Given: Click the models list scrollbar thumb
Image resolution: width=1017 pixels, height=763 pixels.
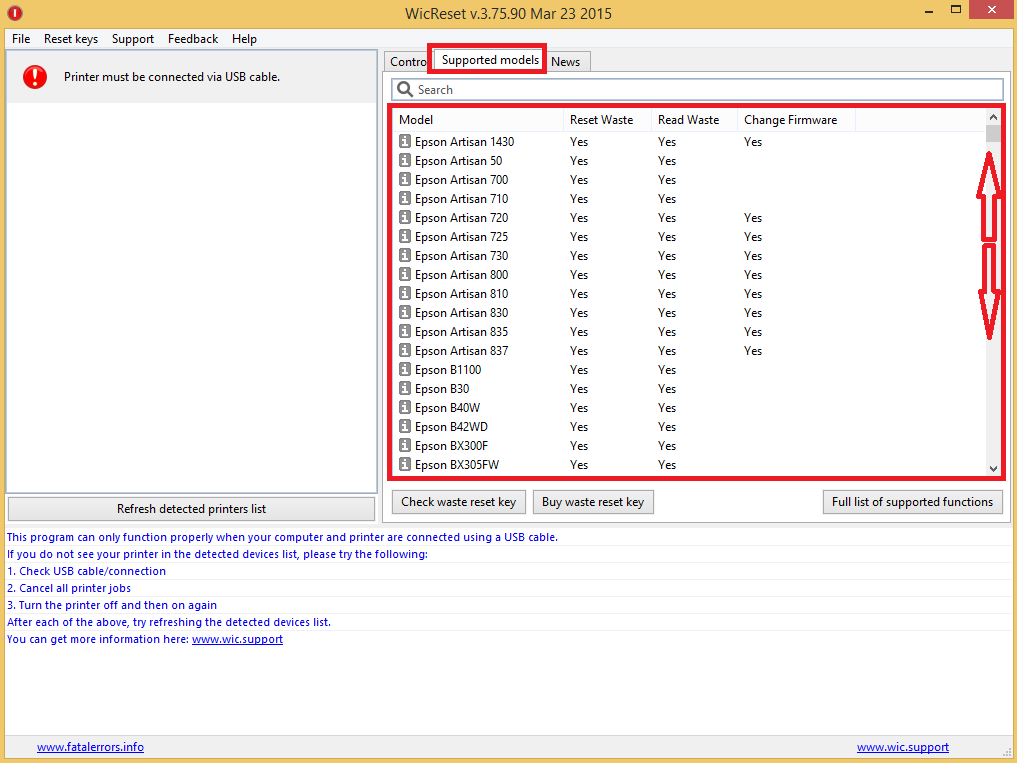Looking at the screenshot, I should [993, 133].
